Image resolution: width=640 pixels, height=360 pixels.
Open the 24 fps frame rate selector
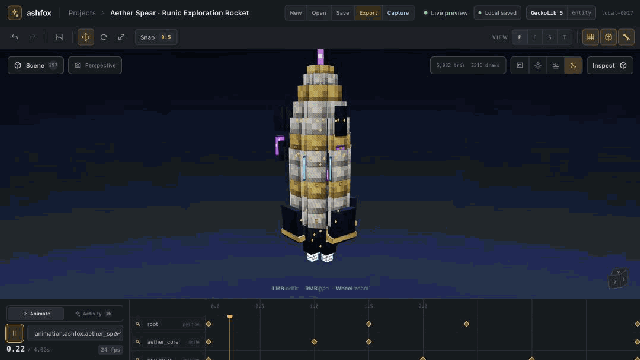click(110, 350)
